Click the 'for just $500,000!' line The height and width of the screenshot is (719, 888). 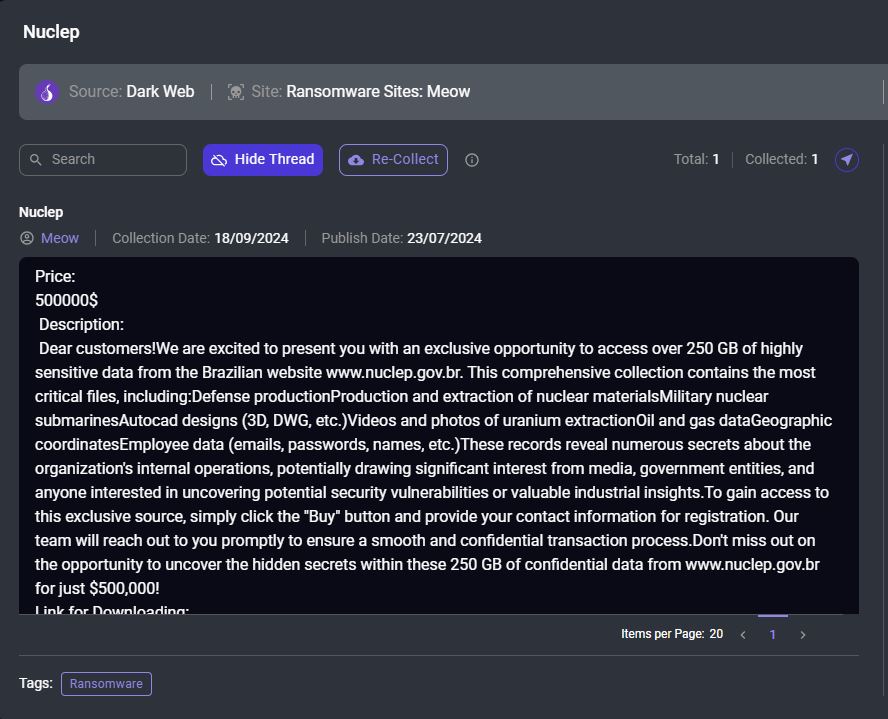pyautogui.click(x=97, y=589)
